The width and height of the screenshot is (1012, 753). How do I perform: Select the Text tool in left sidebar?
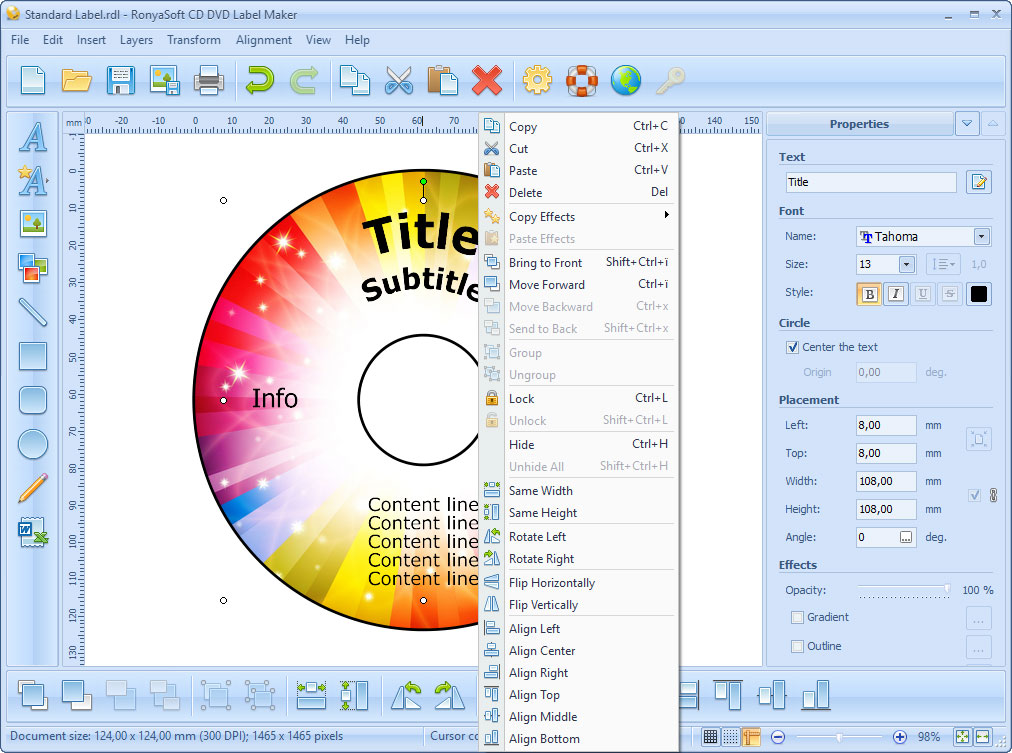point(33,137)
